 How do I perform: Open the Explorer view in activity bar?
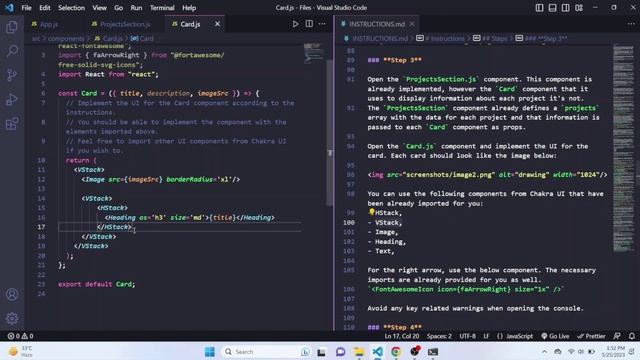tap(12, 27)
